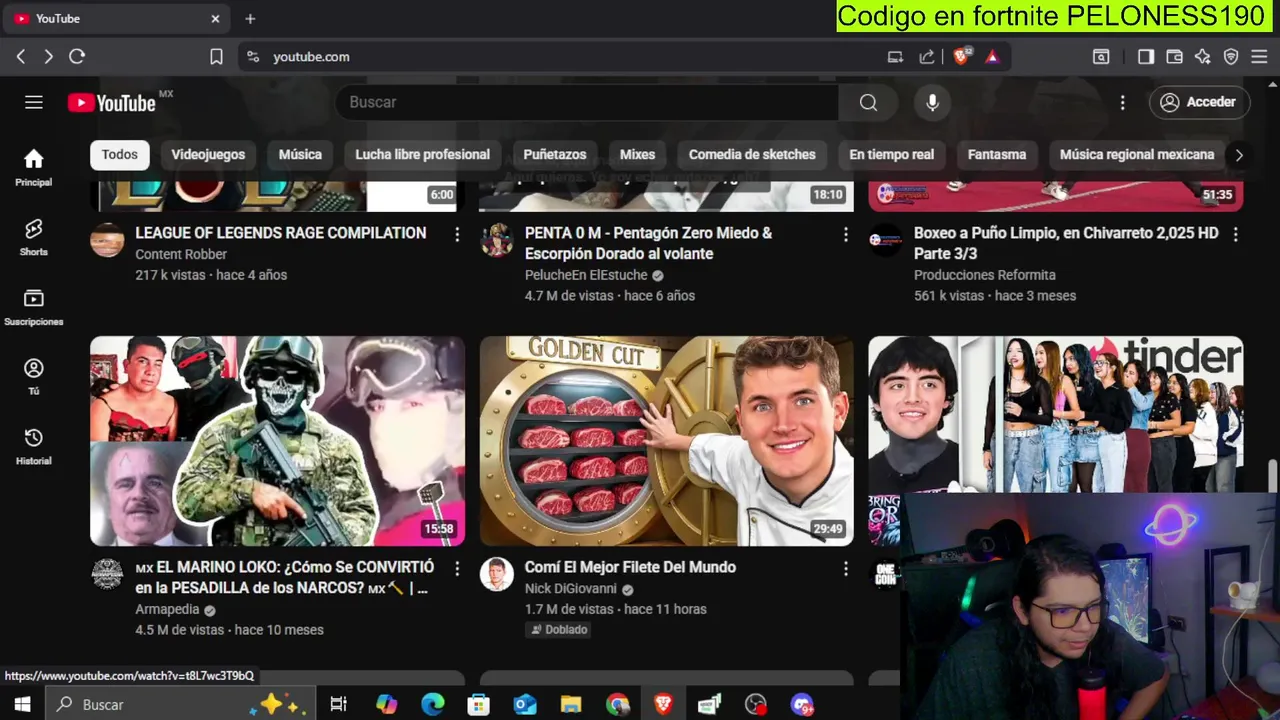Screen dimensions: 1280x720
Task: Visit Producciones Reformita channel name
Action: tap(985, 275)
